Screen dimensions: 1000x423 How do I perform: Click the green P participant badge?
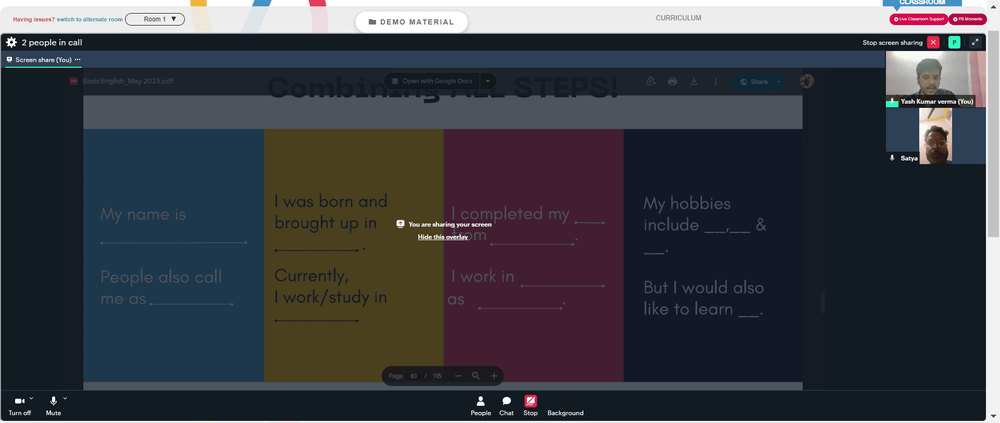pyautogui.click(x=954, y=43)
